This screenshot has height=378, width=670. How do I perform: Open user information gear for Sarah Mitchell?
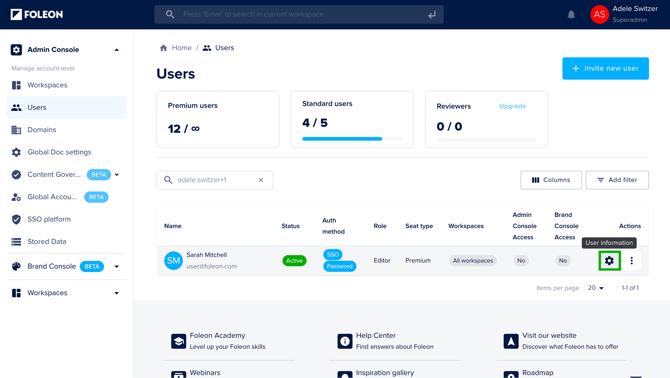click(x=609, y=261)
